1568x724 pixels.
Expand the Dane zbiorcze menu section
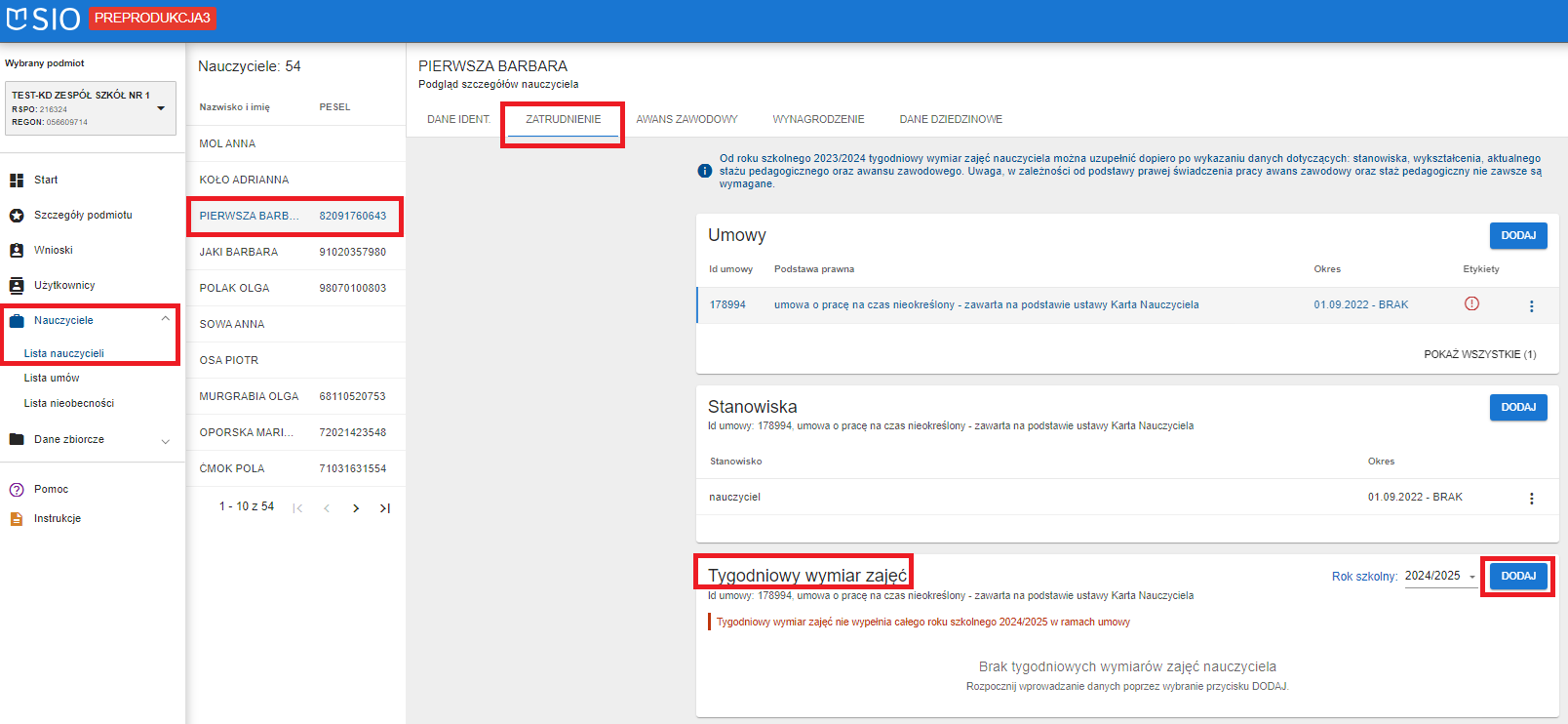click(165, 441)
